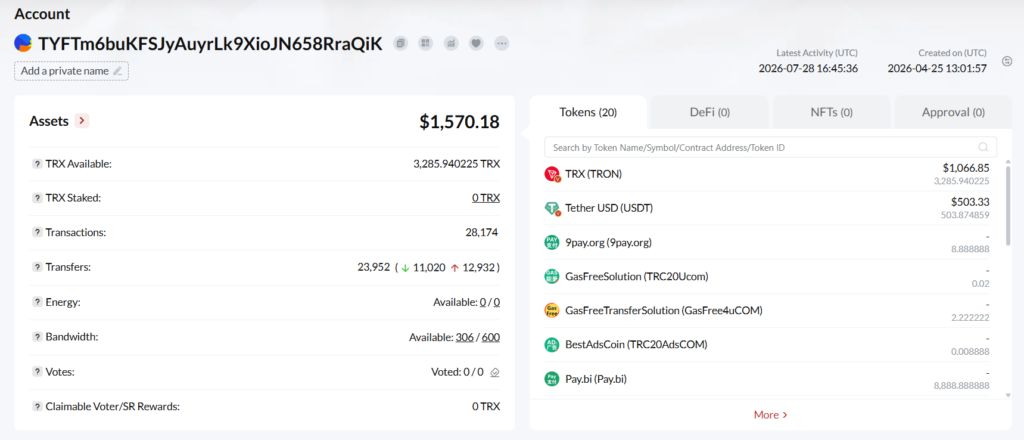The width and height of the screenshot is (1024, 440).
Task: Click the transactions count 28,174
Action: click(482, 232)
